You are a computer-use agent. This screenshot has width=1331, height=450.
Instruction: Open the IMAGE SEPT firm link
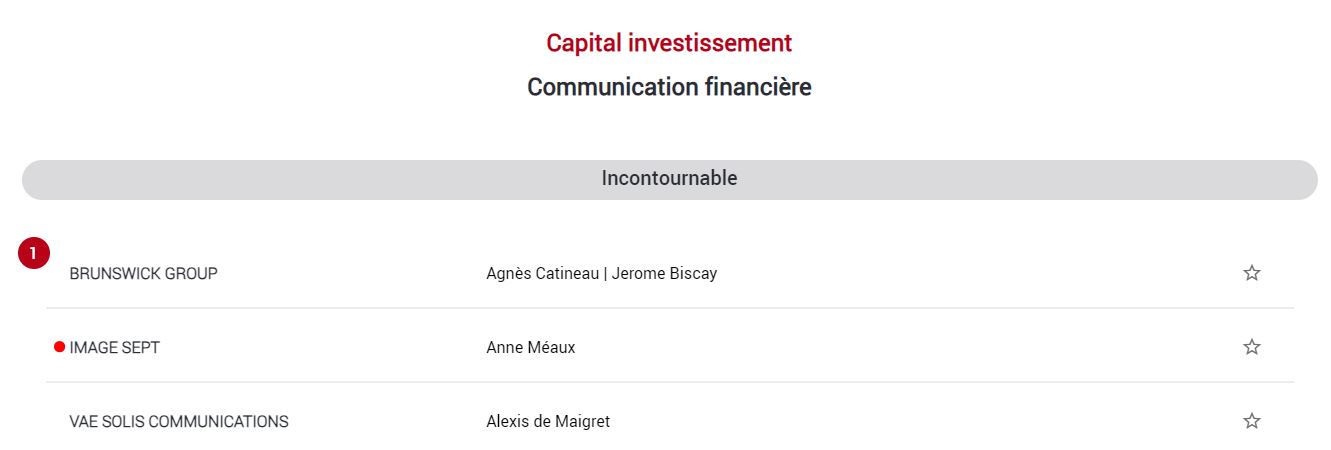(x=114, y=347)
